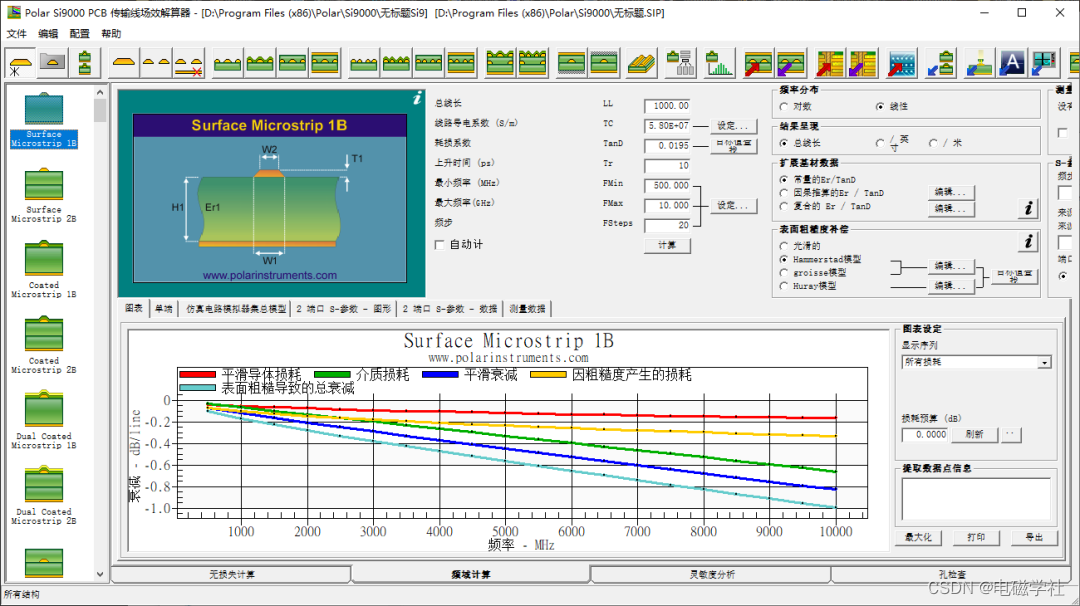Select Dual Coated Microstrip 2B structure
The image size is (1080, 606).
point(44,497)
